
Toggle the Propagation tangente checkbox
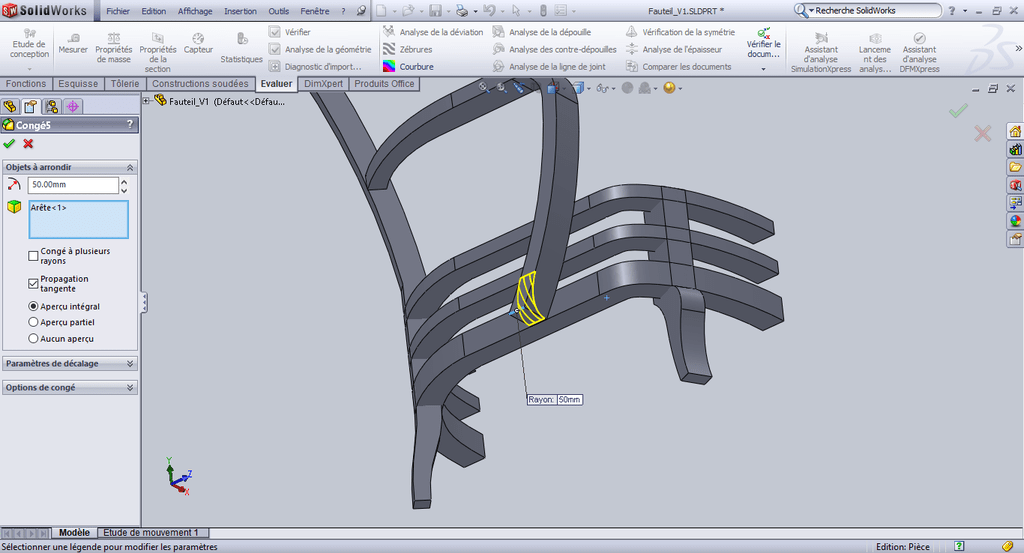33,283
